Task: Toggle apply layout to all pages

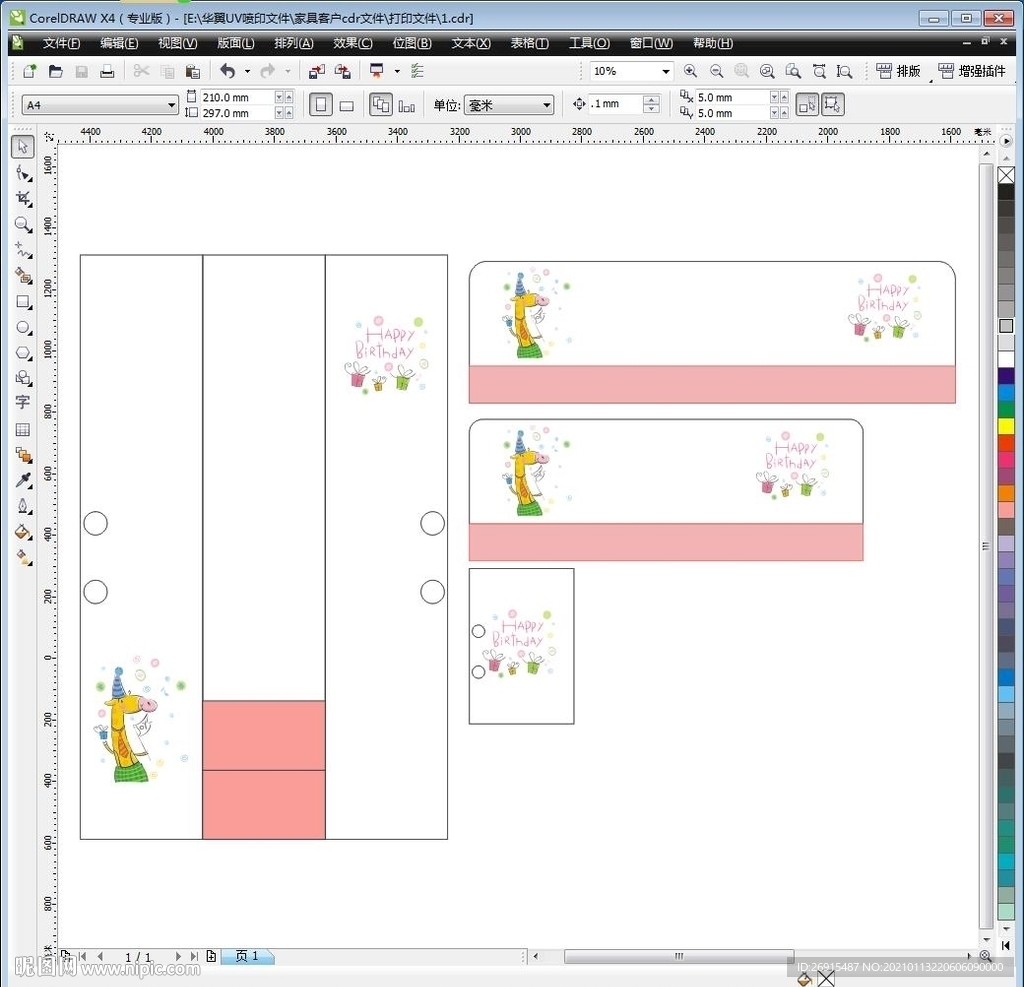Action: (x=381, y=105)
